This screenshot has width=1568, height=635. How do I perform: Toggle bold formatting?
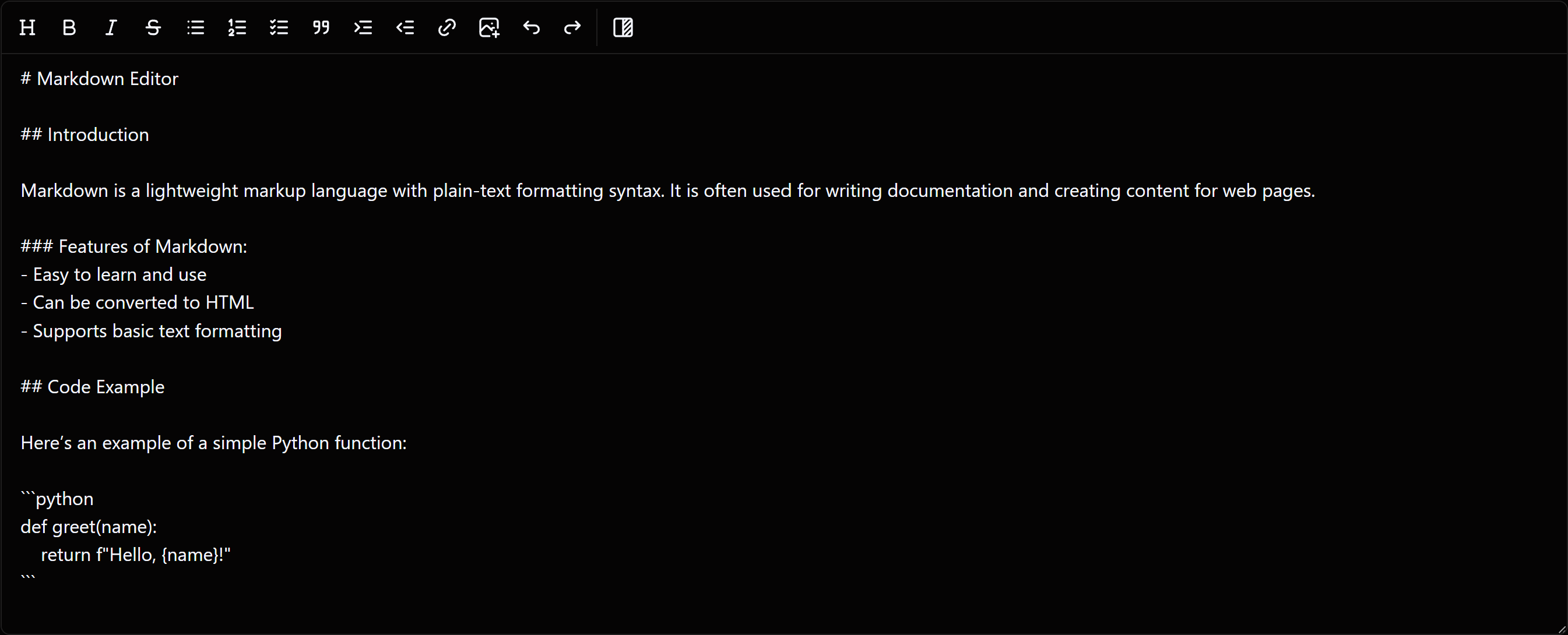(x=69, y=27)
